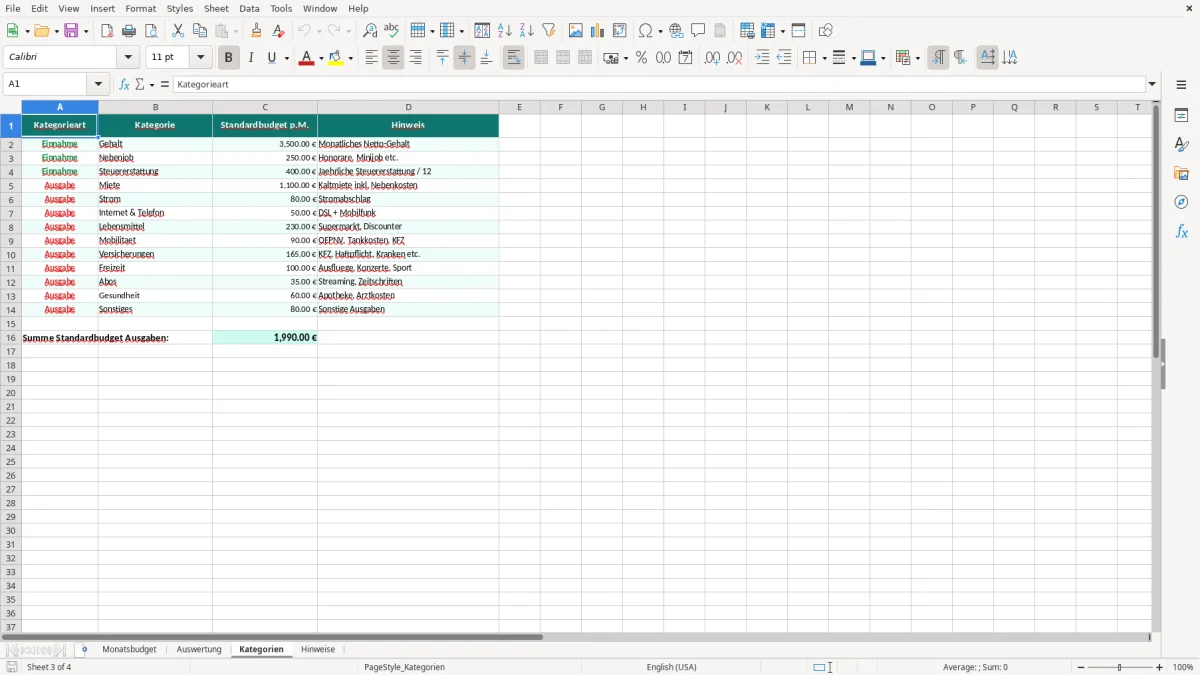Toggle wrap text
The height and width of the screenshot is (675, 1200).
coord(514,58)
